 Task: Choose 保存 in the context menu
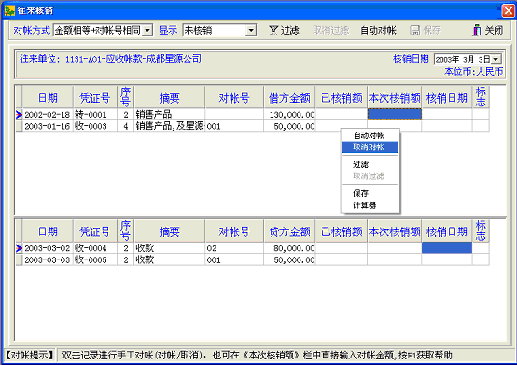coord(370,193)
